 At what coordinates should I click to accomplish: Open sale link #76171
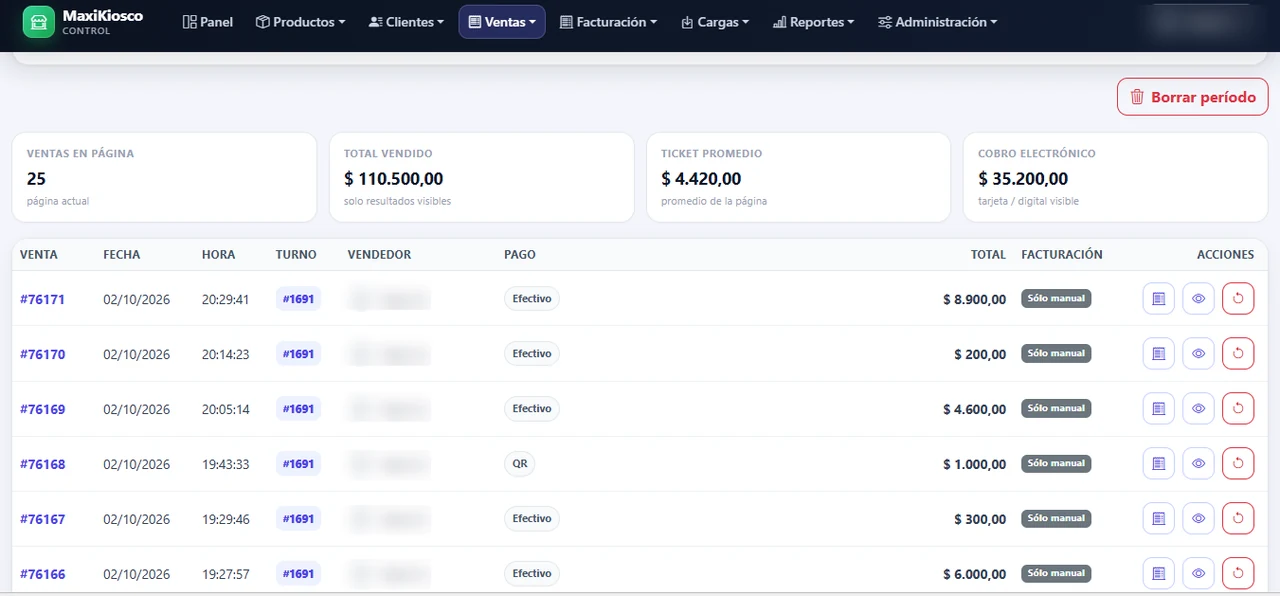[x=42, y=299]
